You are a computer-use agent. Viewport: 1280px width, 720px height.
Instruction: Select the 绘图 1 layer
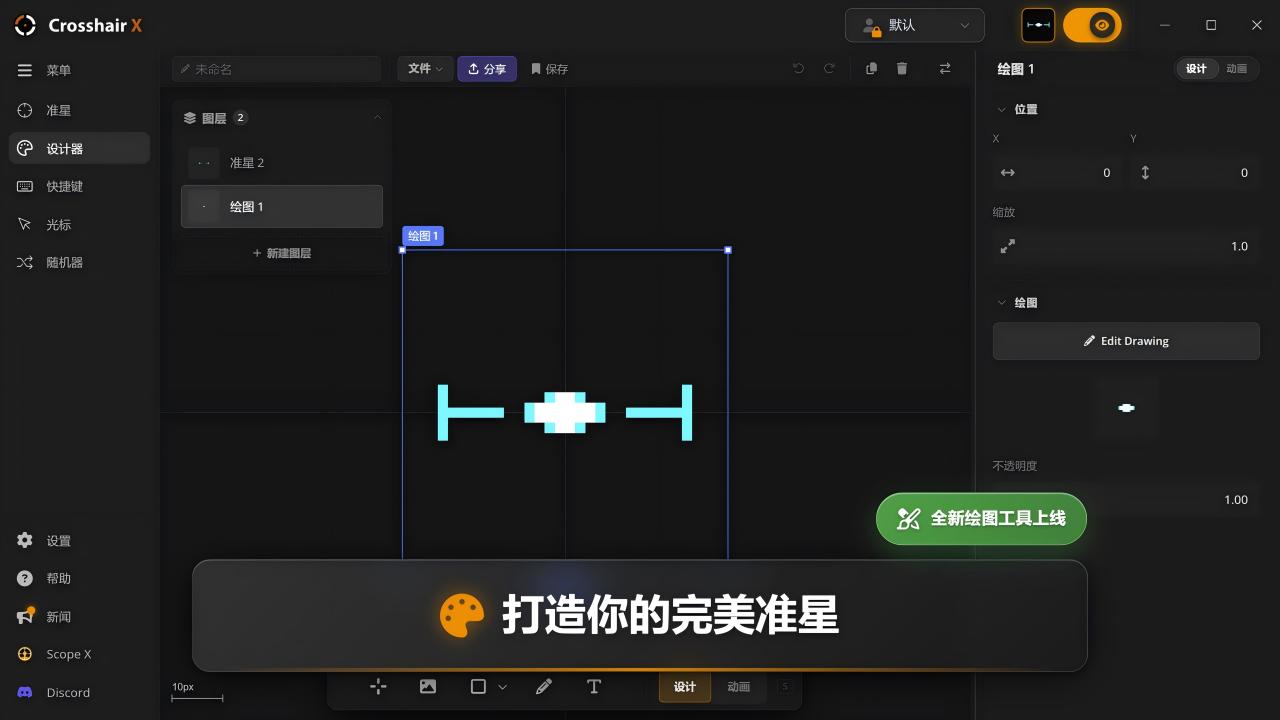click(282, 207)
